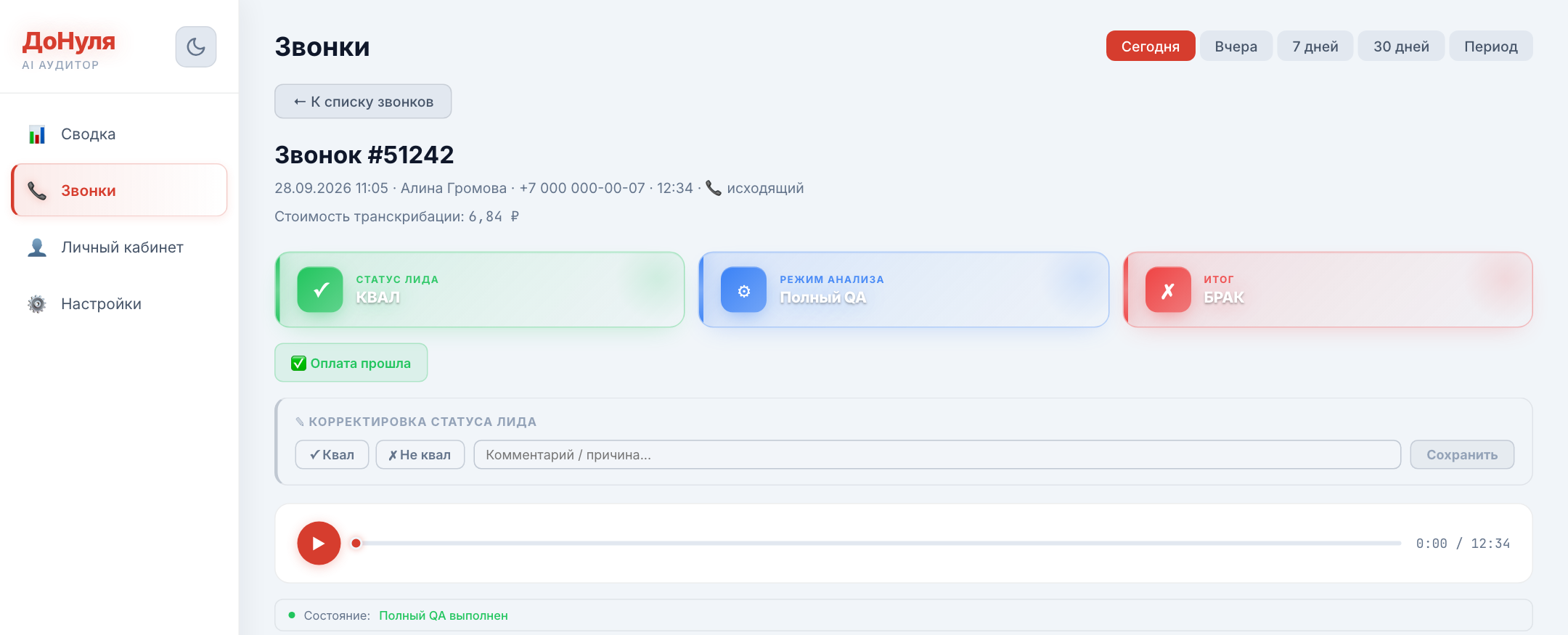Click the Итог БРАК card
Viewport: 1568px width, 635px height.
click(1328, 290)
